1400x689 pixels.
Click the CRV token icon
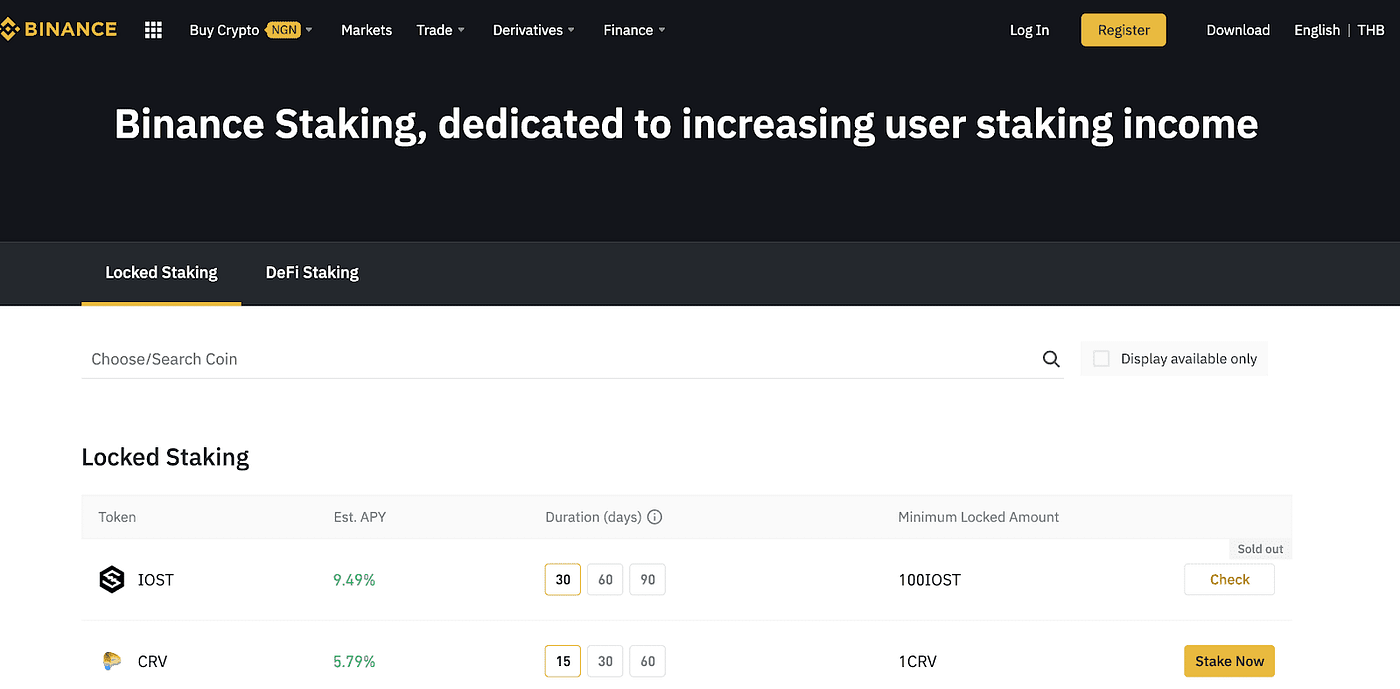tap(112, 661)
